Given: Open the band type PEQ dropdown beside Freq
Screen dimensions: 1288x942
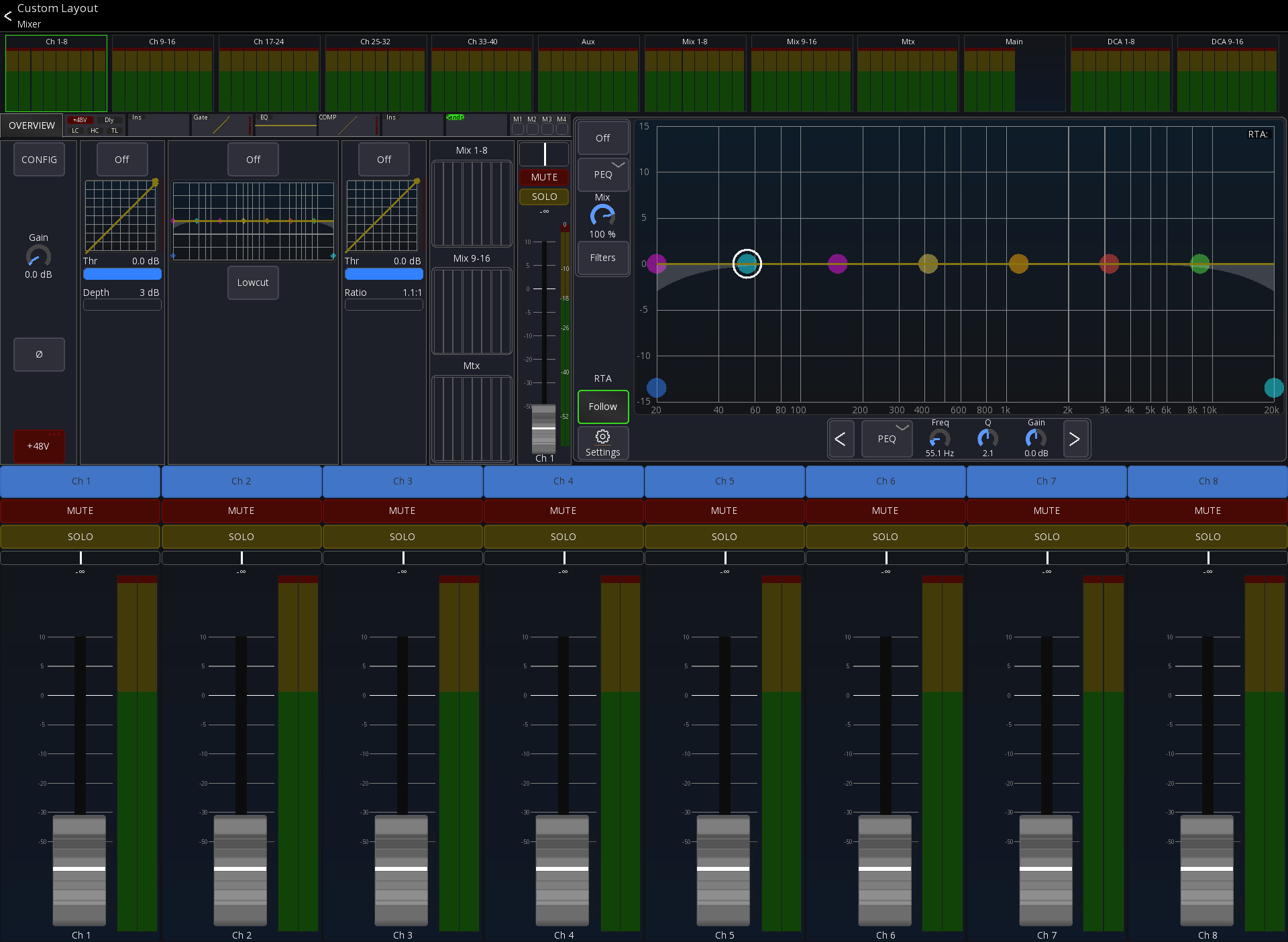Looking at the screenshot, I should 886,439.
